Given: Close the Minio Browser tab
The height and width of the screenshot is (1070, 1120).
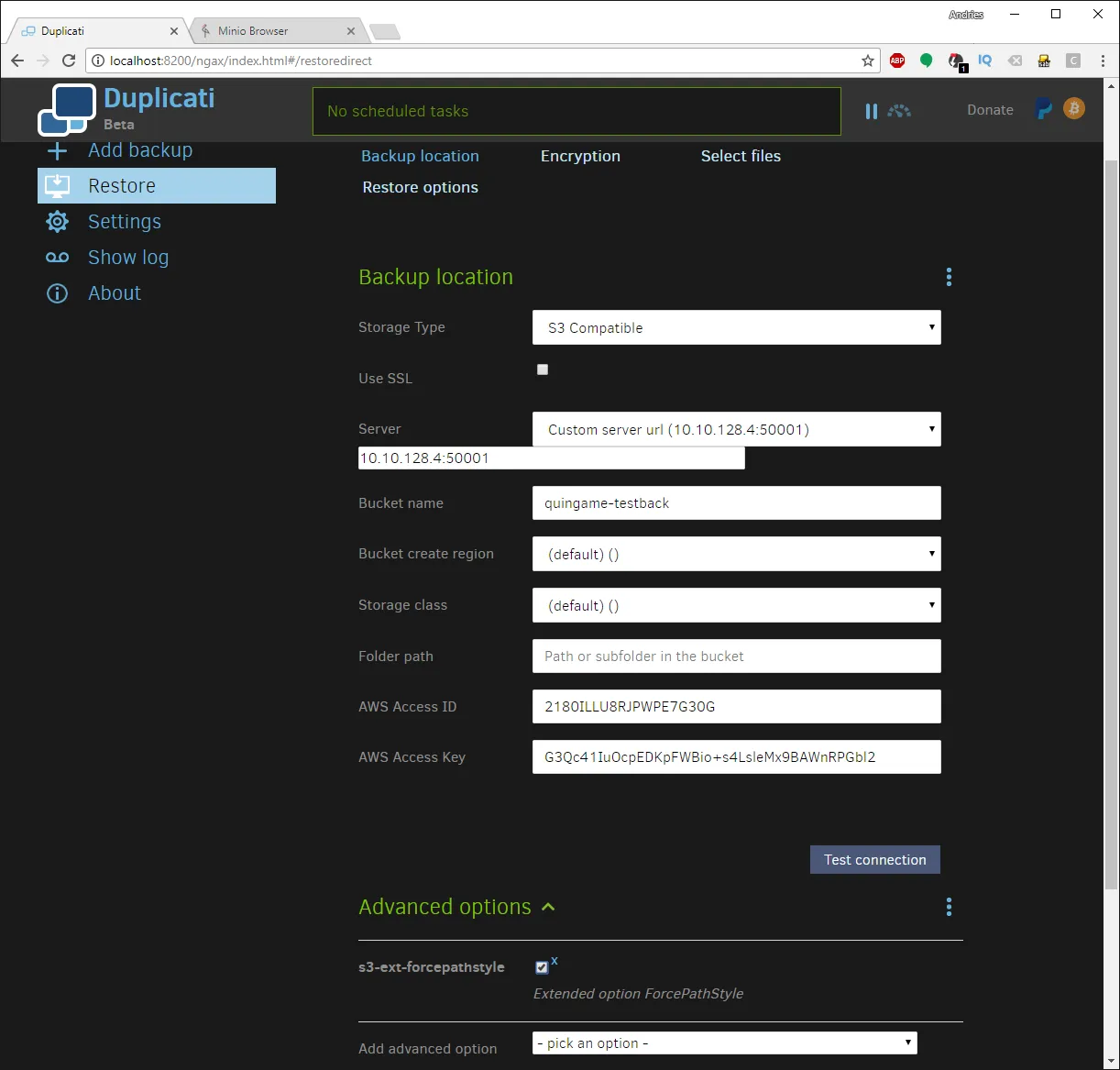Looking at the screenshot, I should 350,31.
